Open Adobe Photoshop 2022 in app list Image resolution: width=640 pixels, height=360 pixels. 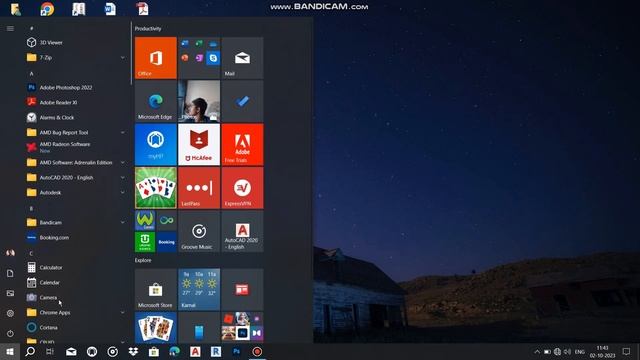(76, 87)
